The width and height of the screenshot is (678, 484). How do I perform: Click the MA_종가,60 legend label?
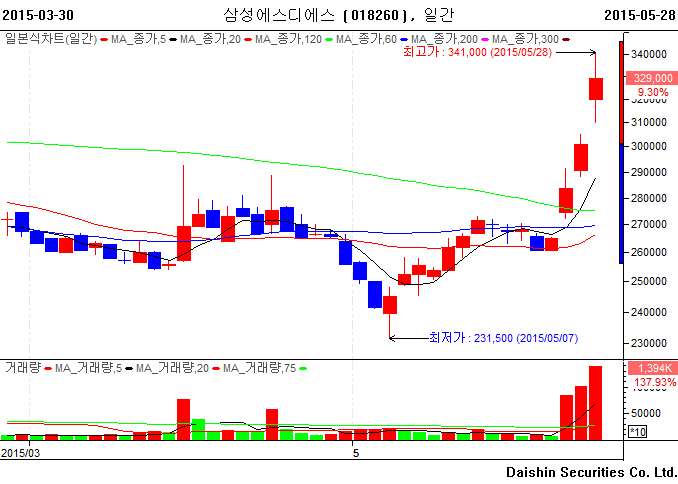click(366, 39)
